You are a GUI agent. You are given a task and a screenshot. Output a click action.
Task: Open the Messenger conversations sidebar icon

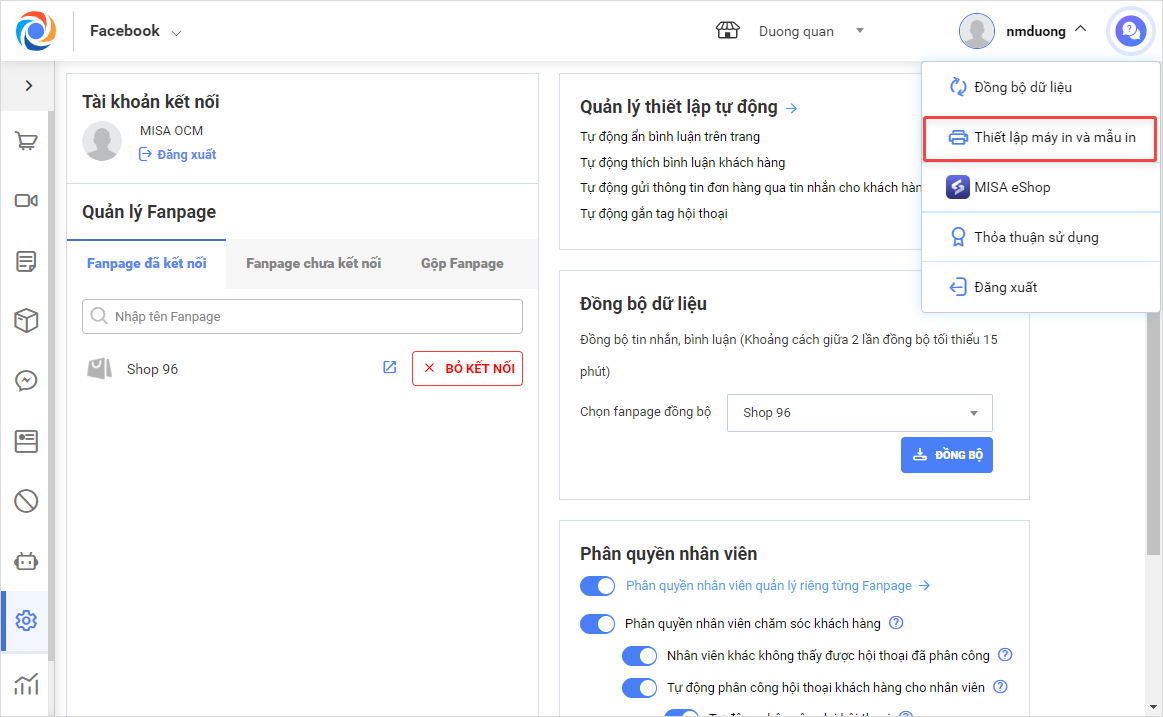click(26, 381)
